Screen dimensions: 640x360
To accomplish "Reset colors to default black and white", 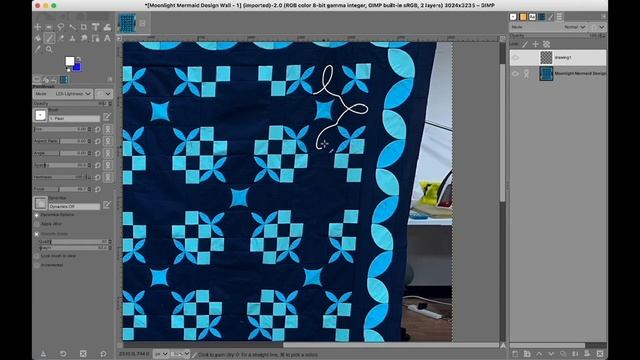I will 68,69.
